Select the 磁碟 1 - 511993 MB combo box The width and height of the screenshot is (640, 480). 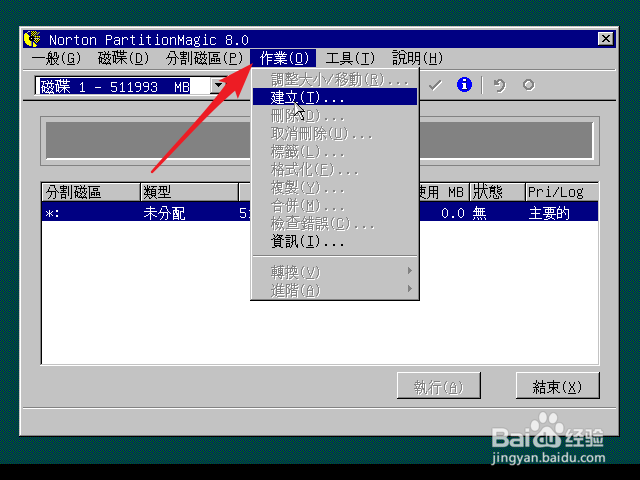pos(131,86)
